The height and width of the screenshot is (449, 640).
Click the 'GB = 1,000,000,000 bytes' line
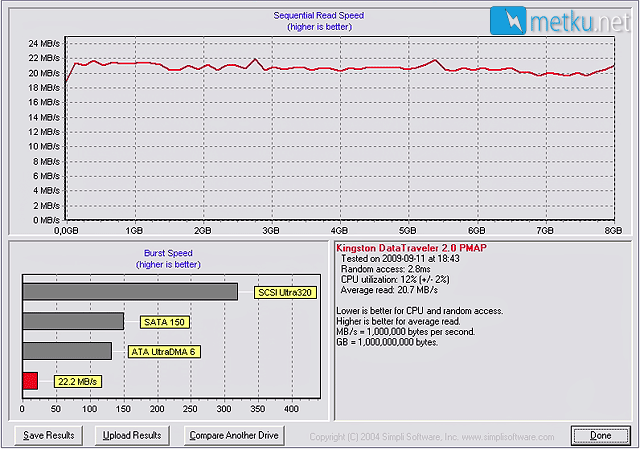point(387,342)
